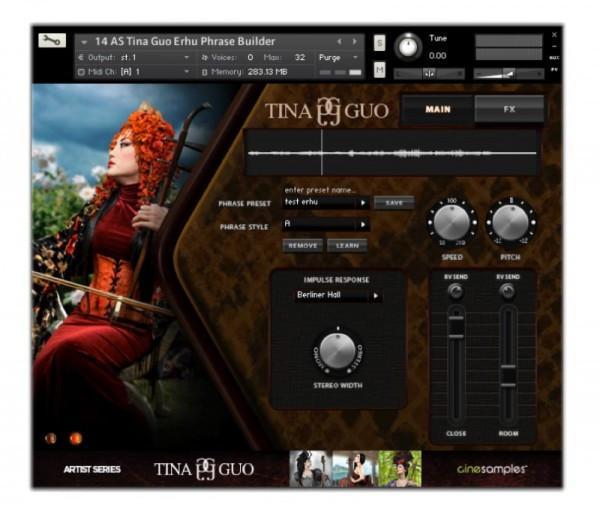Click the CLOSE mic fader handle
The width and height of the screenshot is (600, 520).
(x=456, y=327)
